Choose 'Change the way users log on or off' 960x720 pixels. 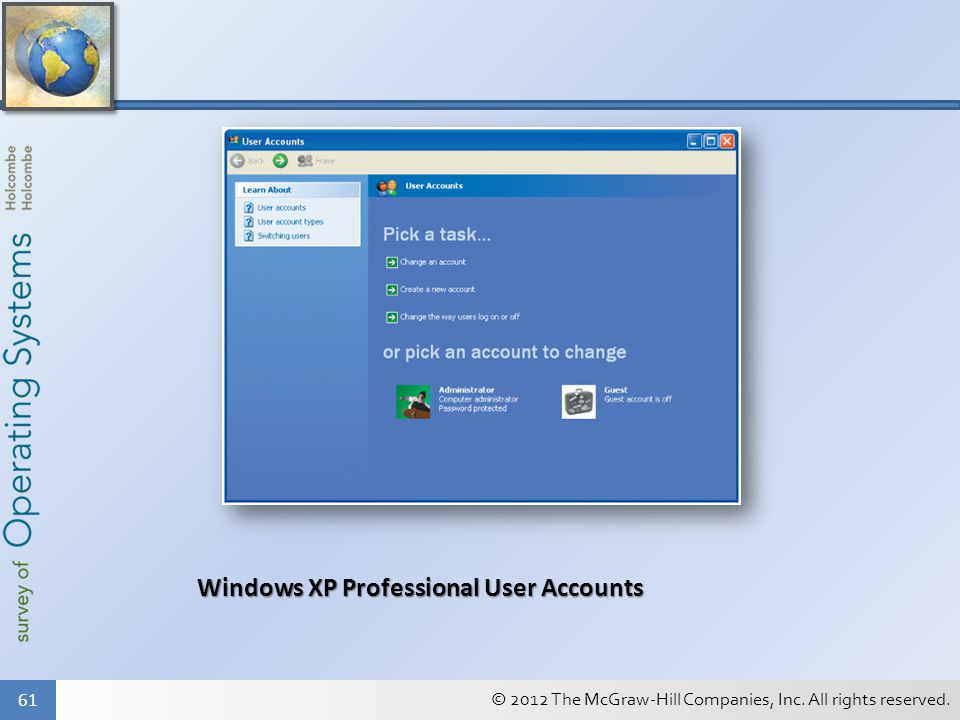459,317
